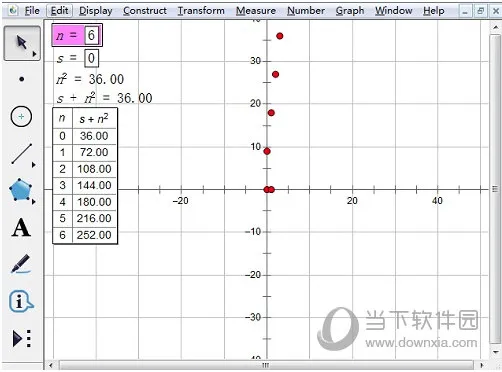This screenshot has width=502, height=372.
Task: Click the parameter s value box
Action: click(91, 58)
